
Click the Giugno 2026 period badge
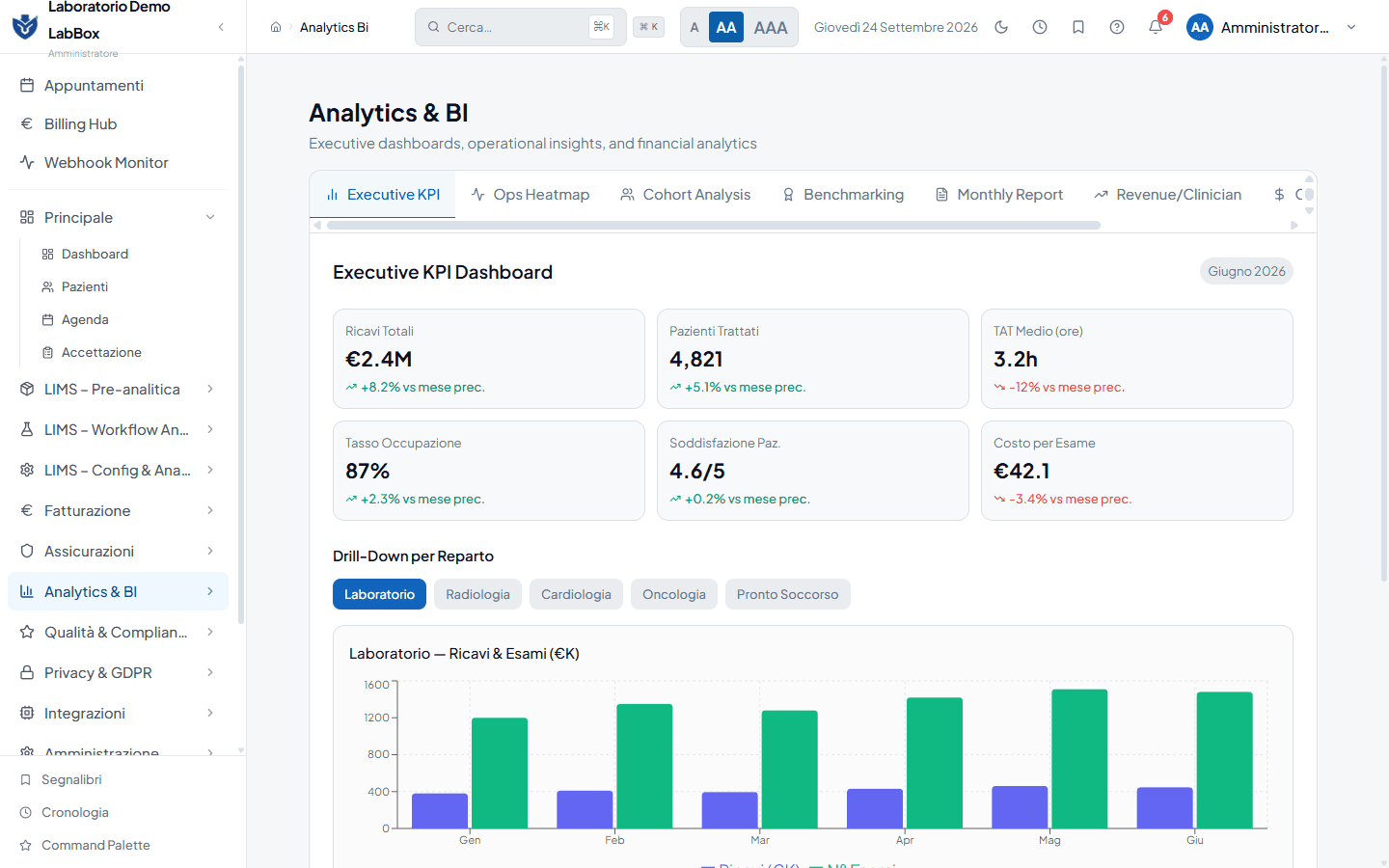click(x=1246, y=271)
